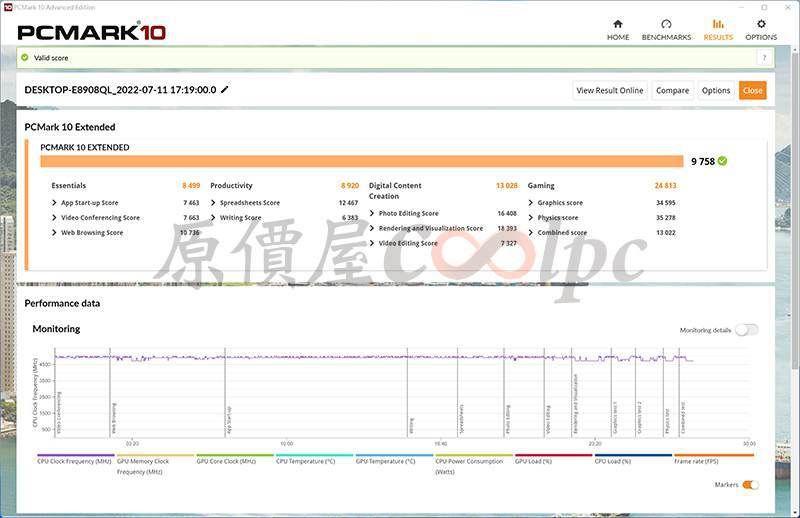This screenshot has height=518, width=800.
Task: Click the Photo Editing Score value 16 408
Action: (507, 213)
